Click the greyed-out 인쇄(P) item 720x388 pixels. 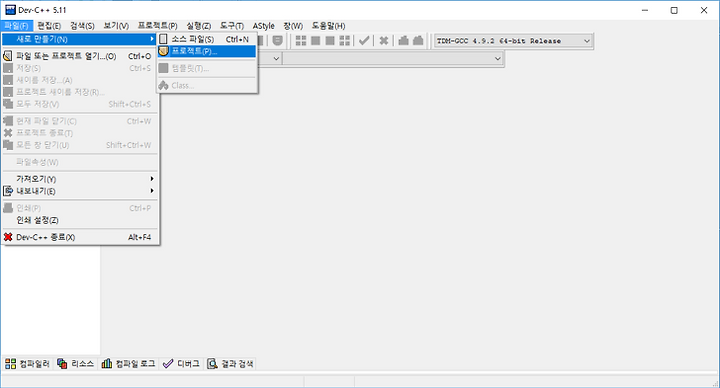click(x=80, y=208)
